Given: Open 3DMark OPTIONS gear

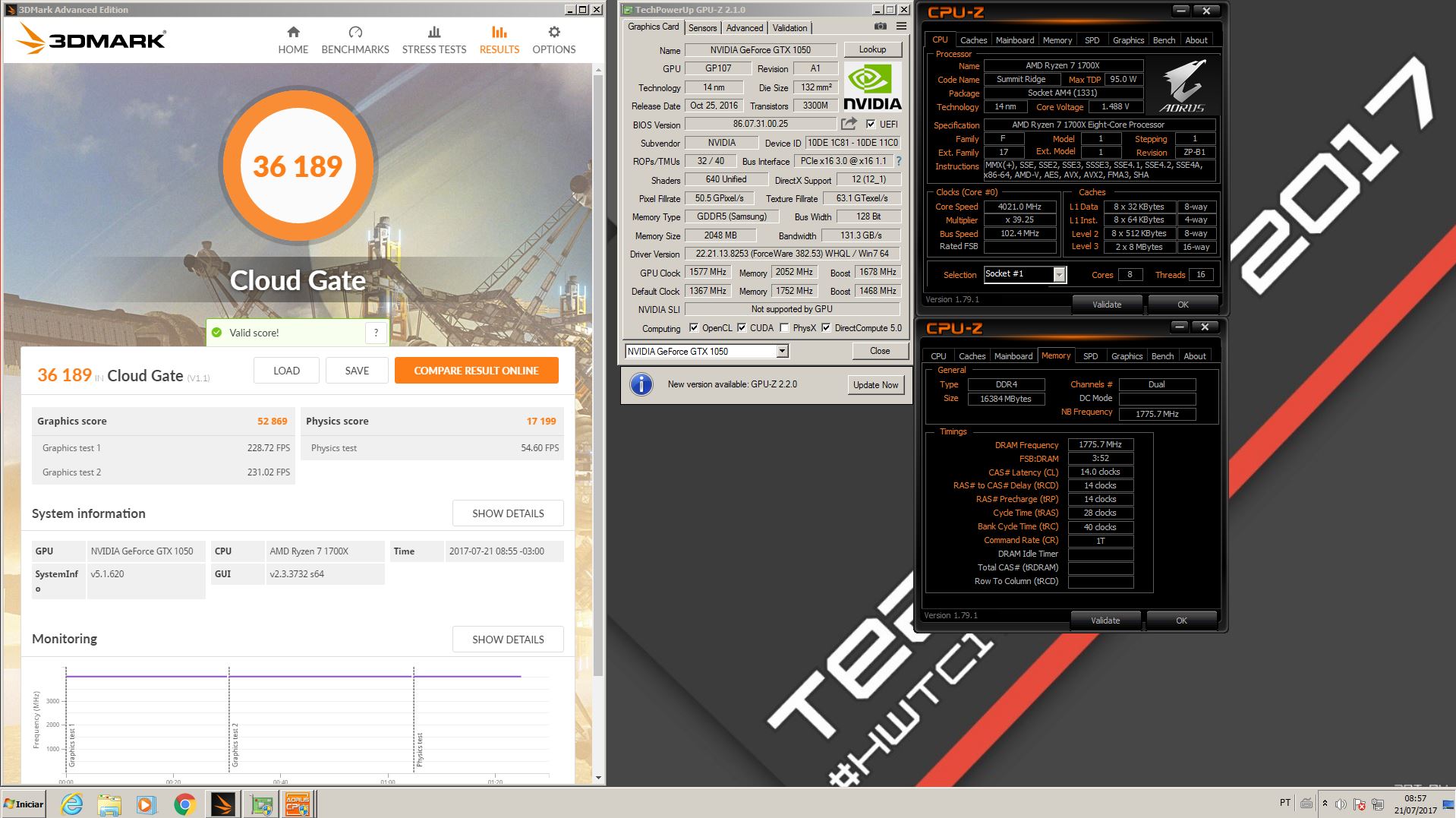Looking at the screenshot, I should [x=554, y=40].
